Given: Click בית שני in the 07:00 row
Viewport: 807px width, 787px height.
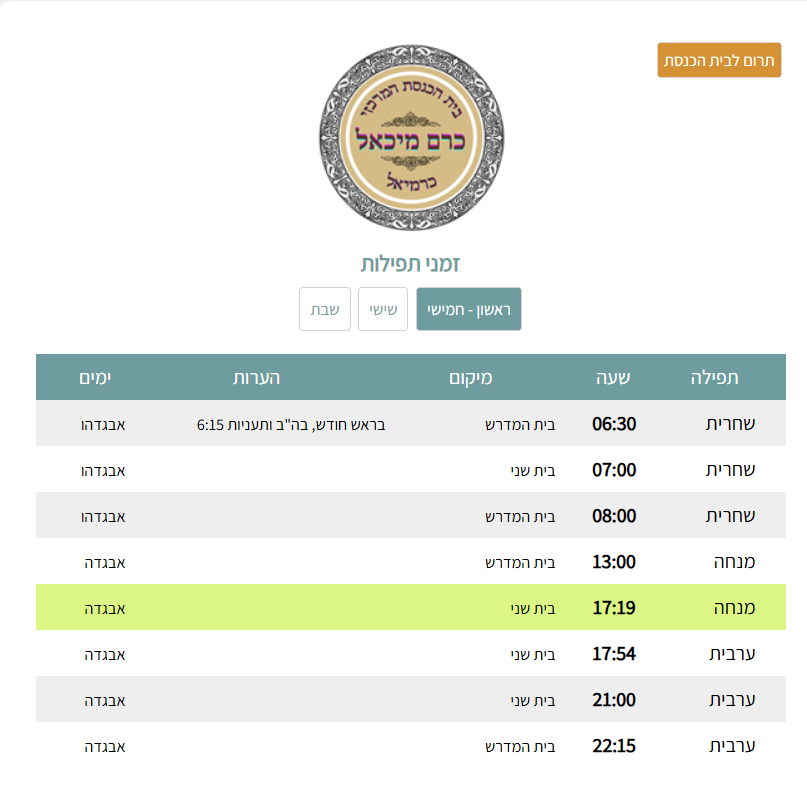Looking at the screenshot, I should coord(533,471).
